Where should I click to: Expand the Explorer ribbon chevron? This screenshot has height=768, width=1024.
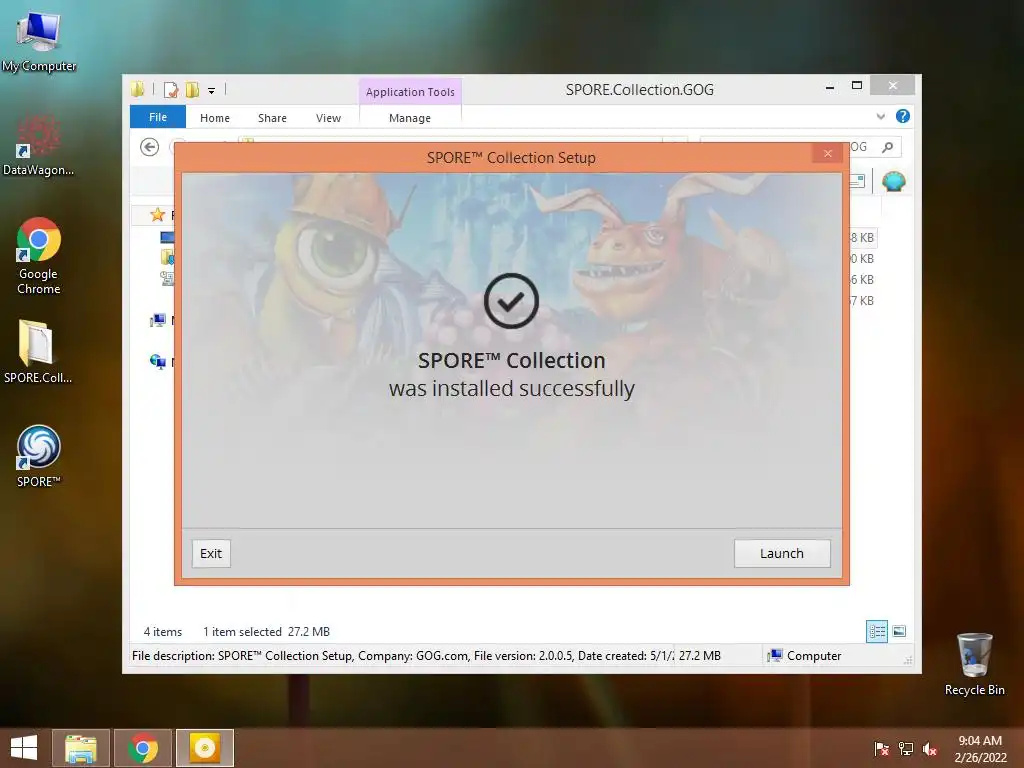880,116
